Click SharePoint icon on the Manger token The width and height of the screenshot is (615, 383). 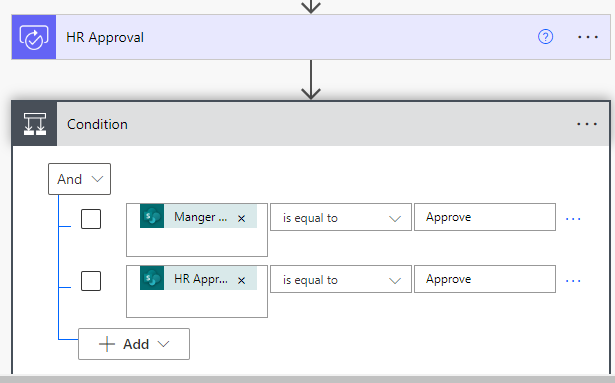coord(152,216)
